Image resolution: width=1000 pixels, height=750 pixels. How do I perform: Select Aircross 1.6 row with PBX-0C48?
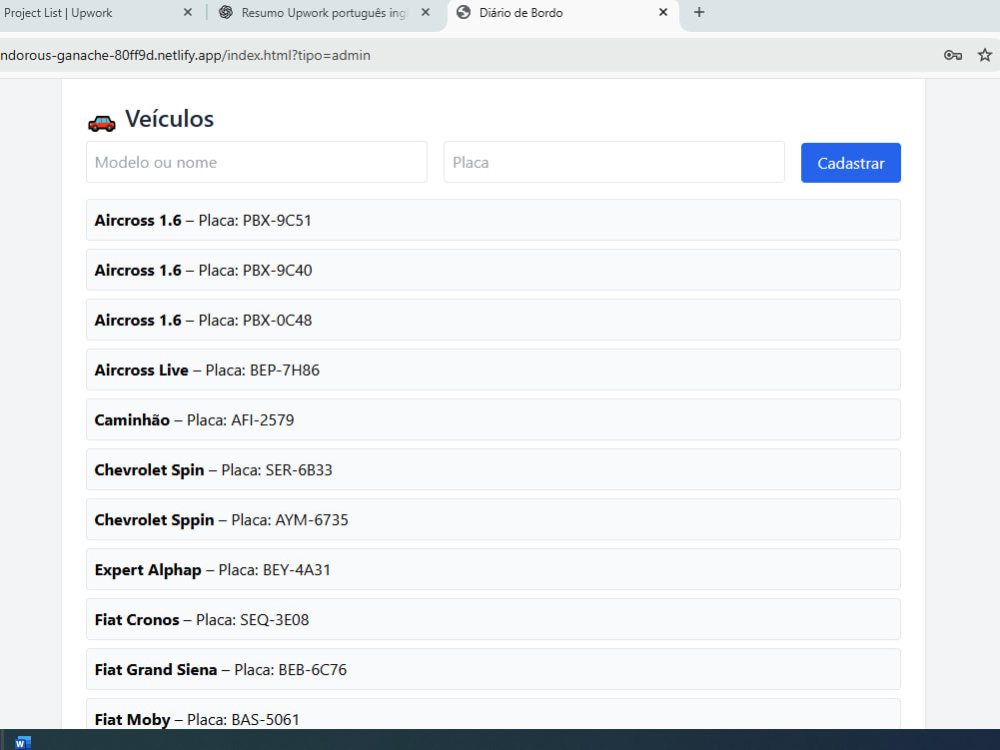tap(493, 320)
